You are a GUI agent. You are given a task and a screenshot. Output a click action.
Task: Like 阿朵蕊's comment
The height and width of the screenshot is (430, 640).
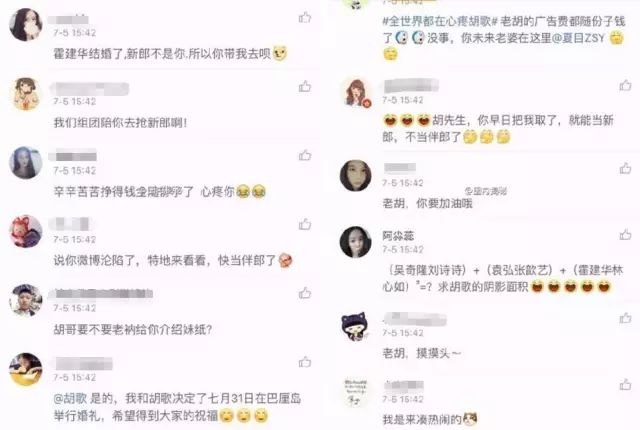coord(625,235)
